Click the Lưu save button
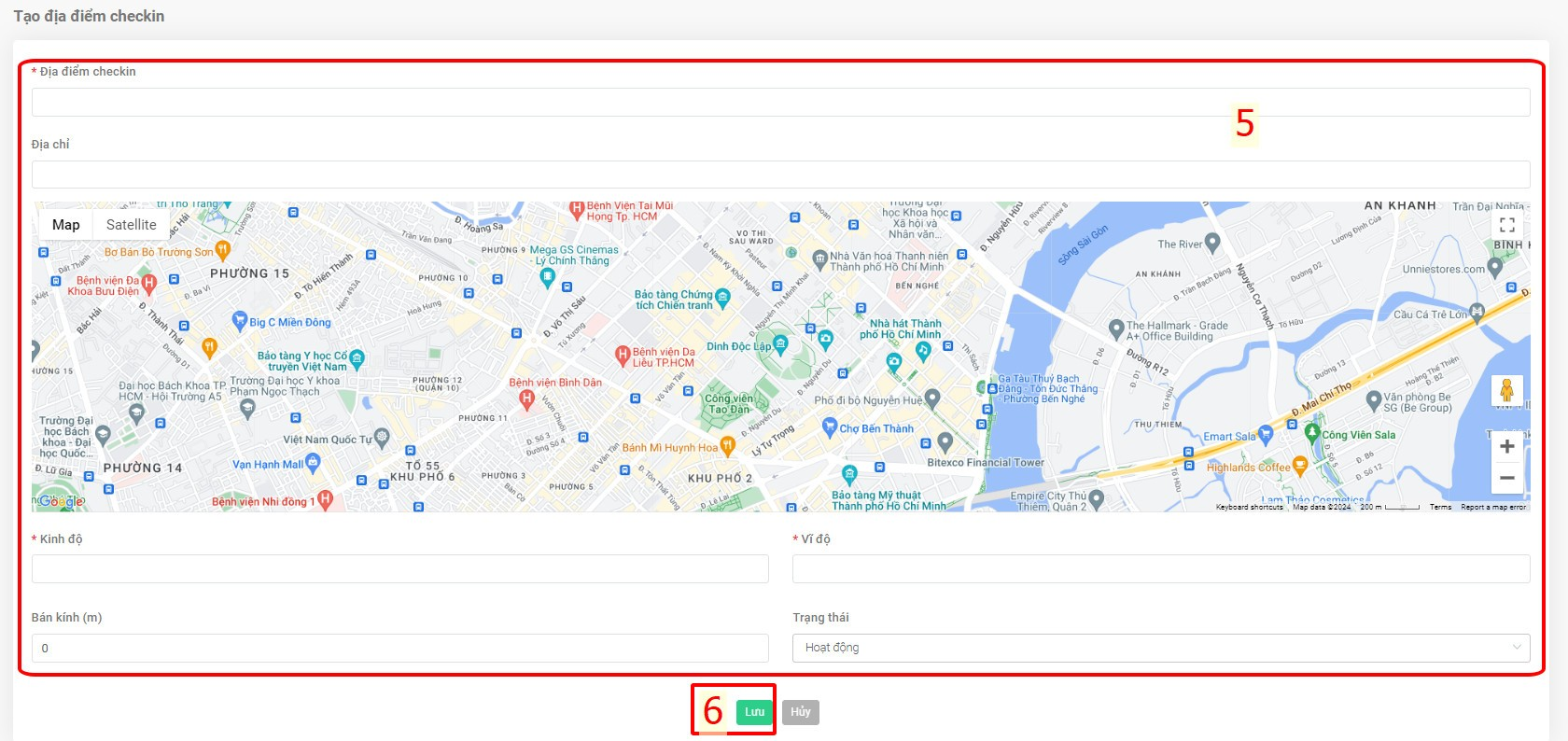The image size is (1568, 741). (754, 712)
